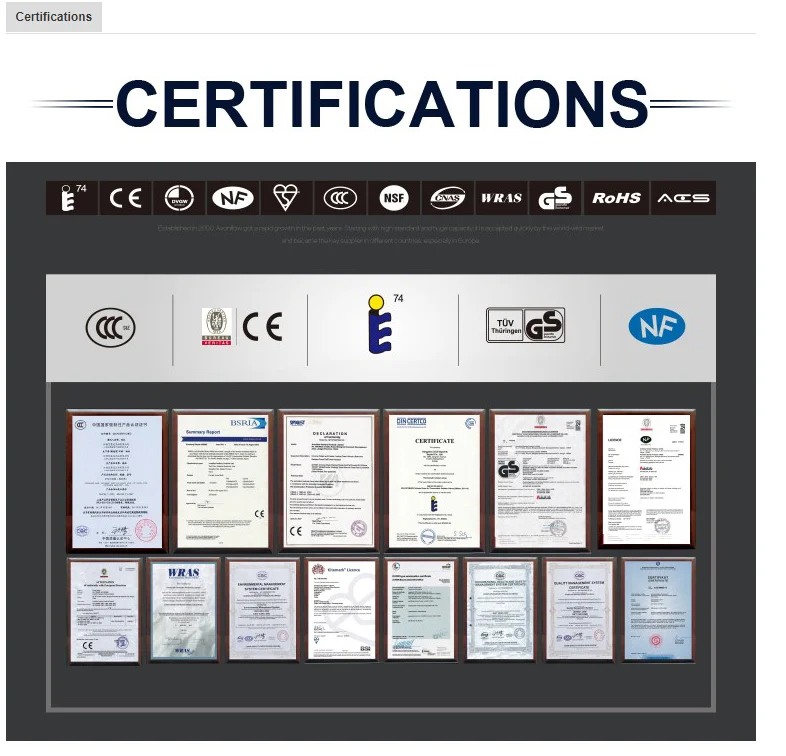Open the DIN CERTCO certificate
This screenshot has height=756, width=786.
click(x=434, y=481)
